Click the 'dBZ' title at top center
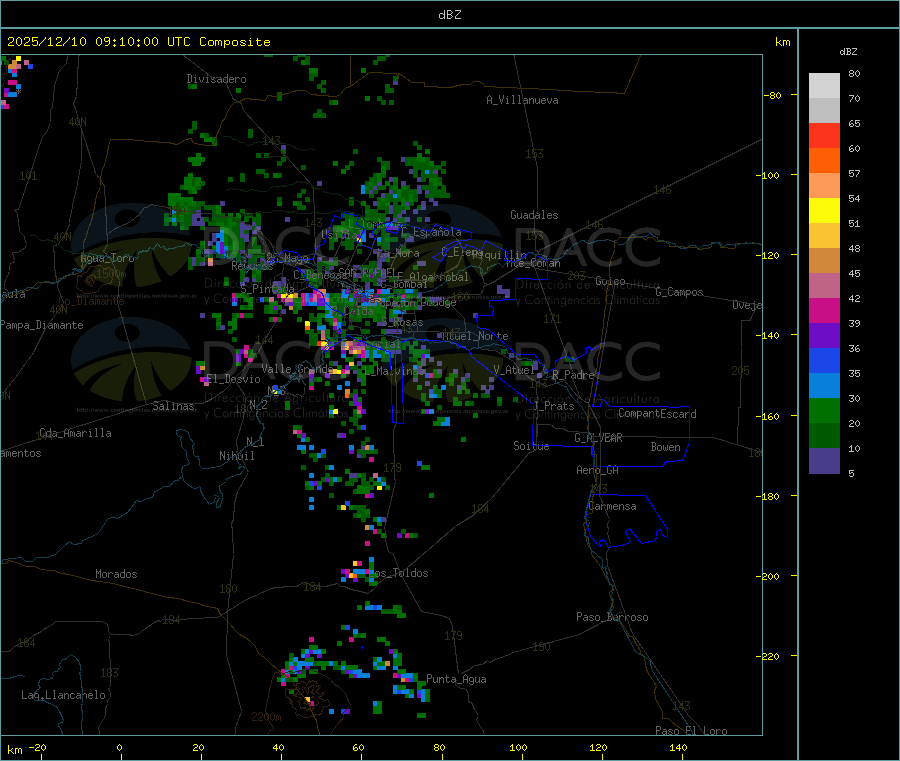Viewport: 900px width, 761px height. click(449, 15)
